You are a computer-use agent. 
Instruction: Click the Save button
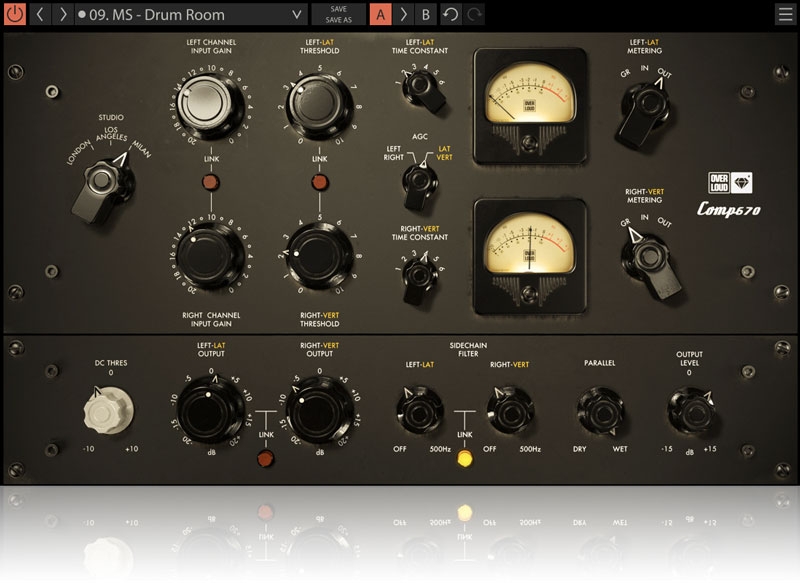338,9
